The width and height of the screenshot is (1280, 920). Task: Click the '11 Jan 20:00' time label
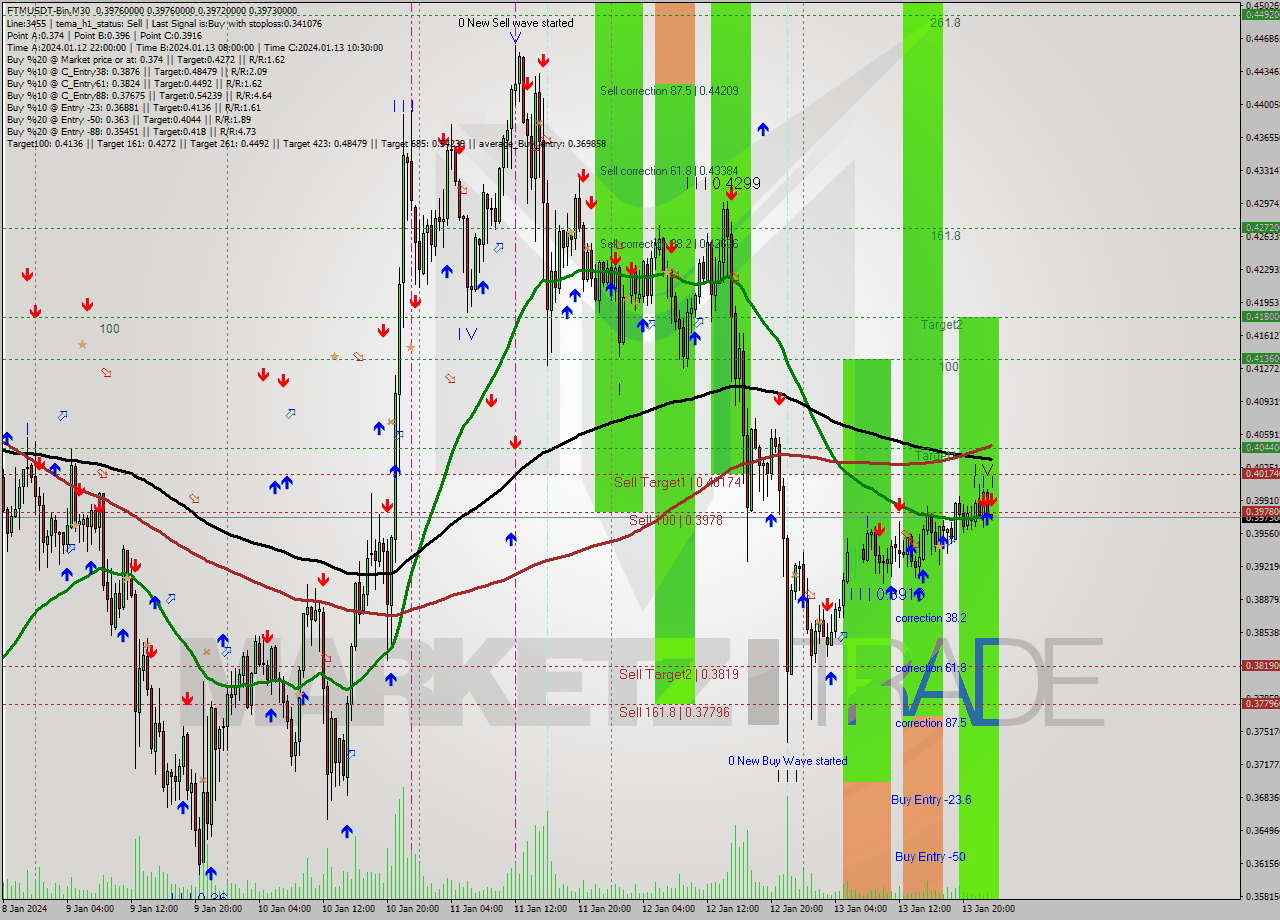pyautogui.click(x=604, y=909)
